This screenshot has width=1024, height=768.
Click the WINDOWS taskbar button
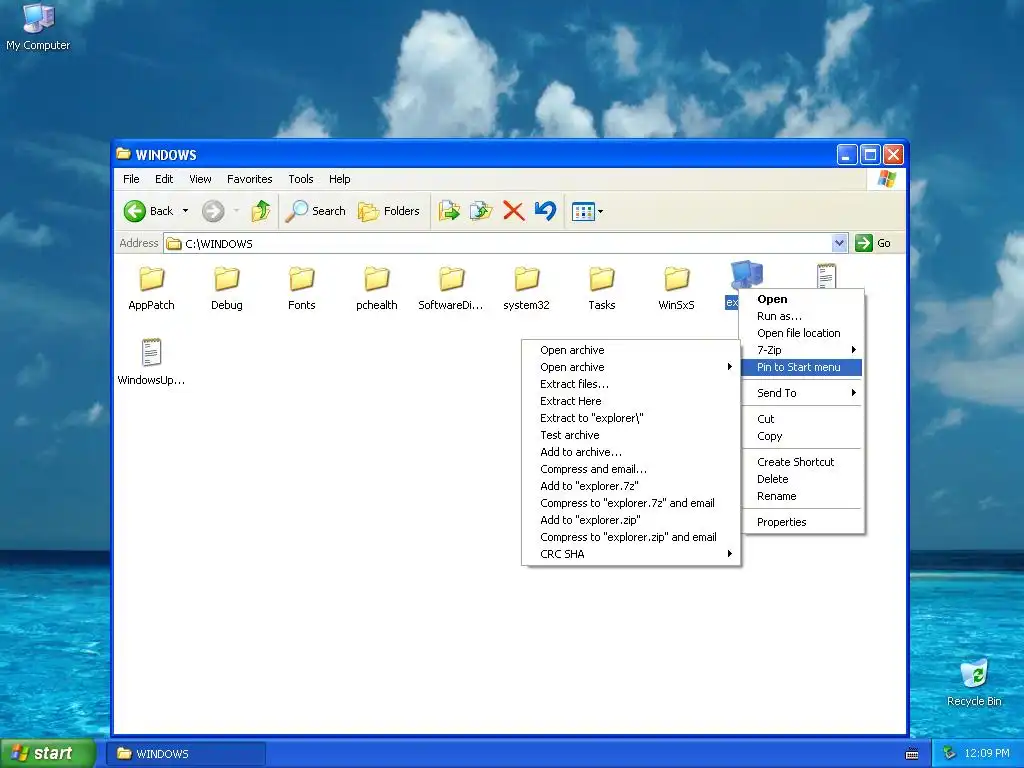coord(186,754)
